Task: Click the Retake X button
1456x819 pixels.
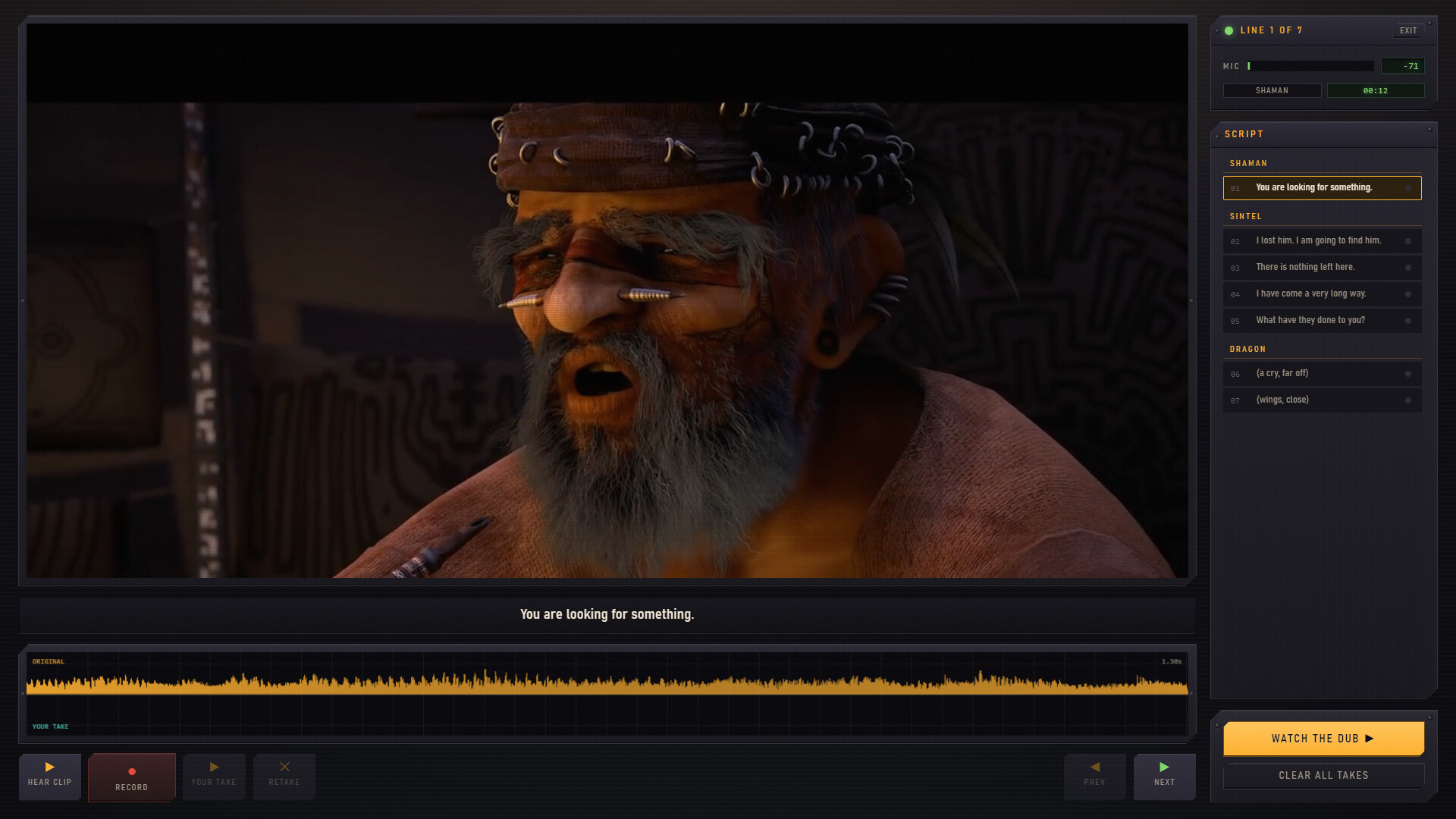Action: [284, 776]
